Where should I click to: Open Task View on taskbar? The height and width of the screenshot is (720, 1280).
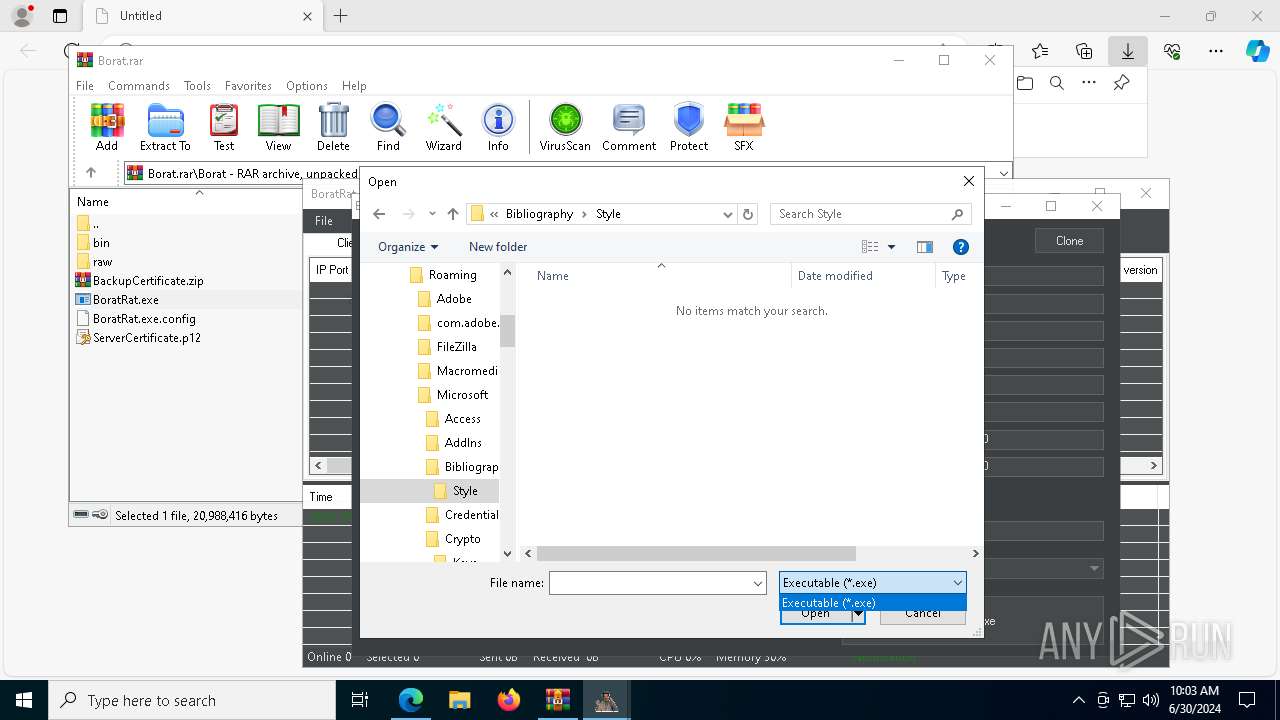tap(360, 700)
